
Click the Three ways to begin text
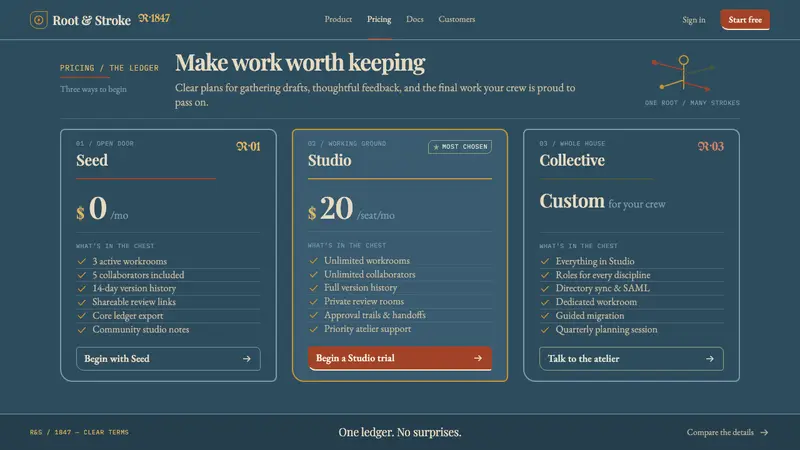pyautogui.click(x=93, y=89)
